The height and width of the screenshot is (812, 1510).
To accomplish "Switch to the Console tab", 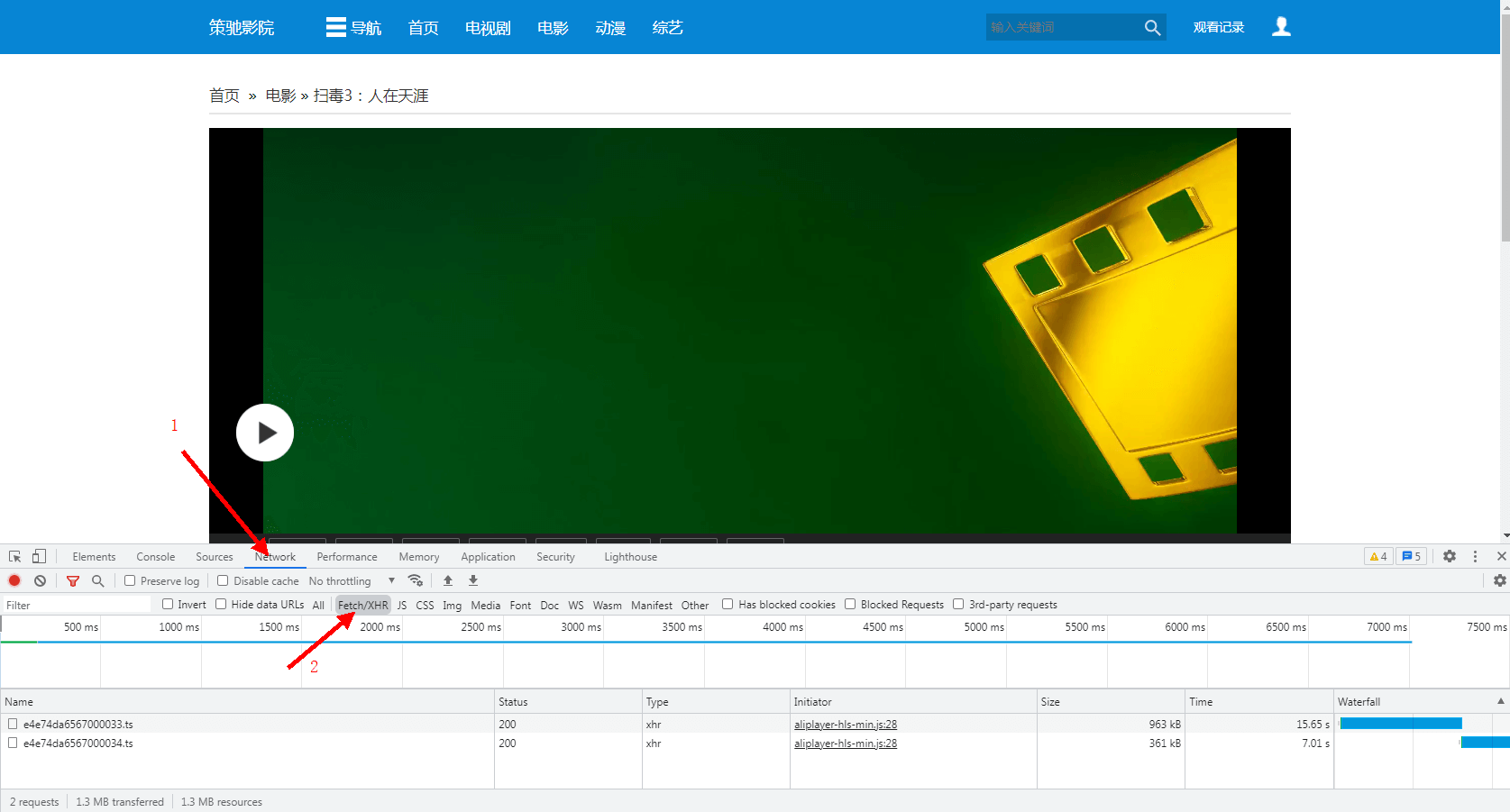I will [x=155, y=557].
